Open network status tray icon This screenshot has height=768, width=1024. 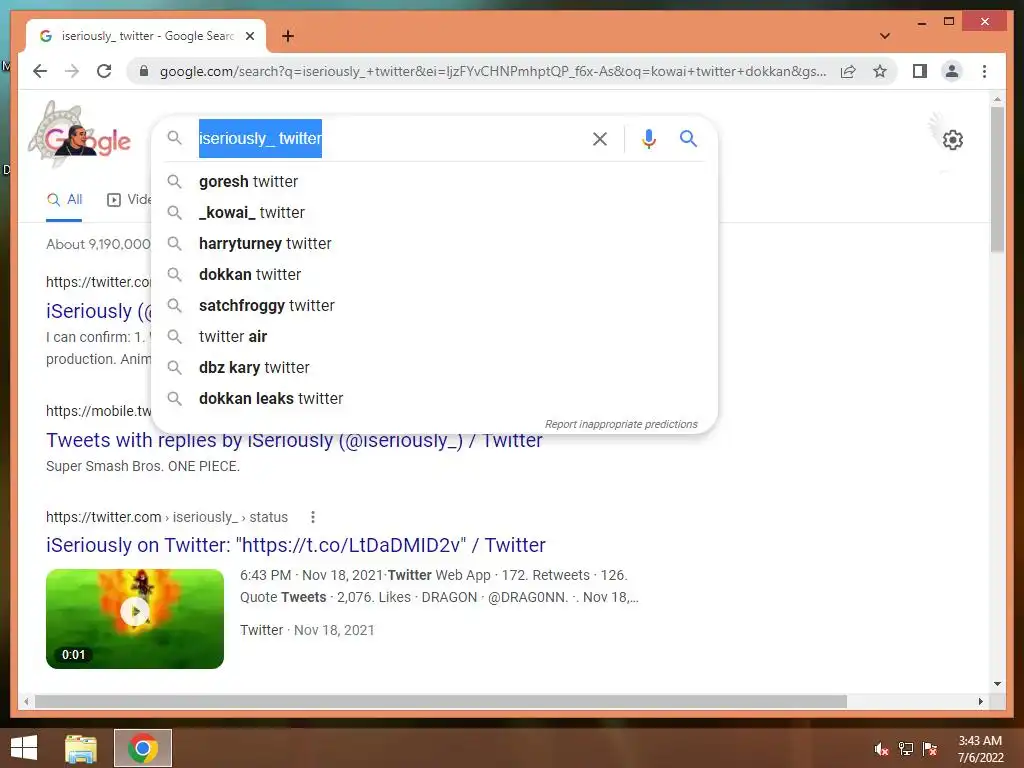(x=906, y=749)
